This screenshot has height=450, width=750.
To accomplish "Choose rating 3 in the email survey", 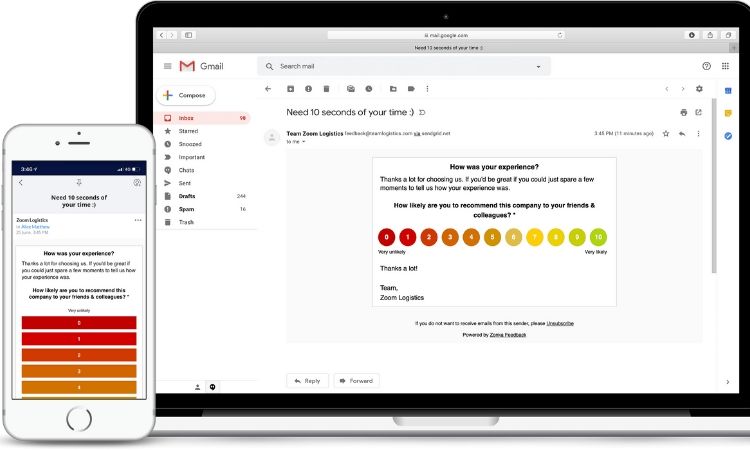I will tap(450, 237).
